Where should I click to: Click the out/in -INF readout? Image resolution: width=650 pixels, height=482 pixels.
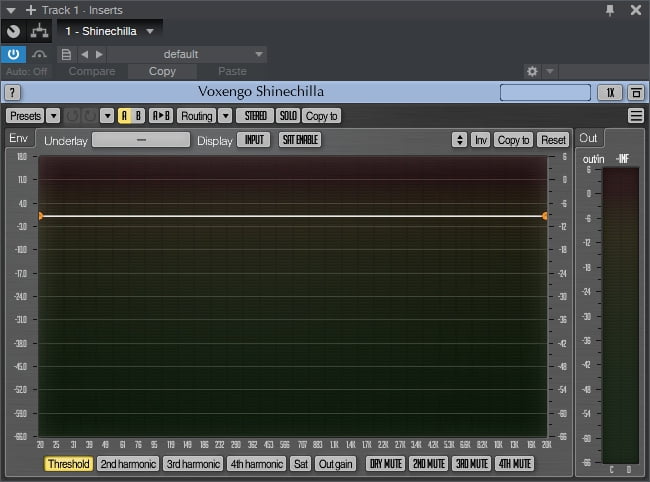coord(623,159)
